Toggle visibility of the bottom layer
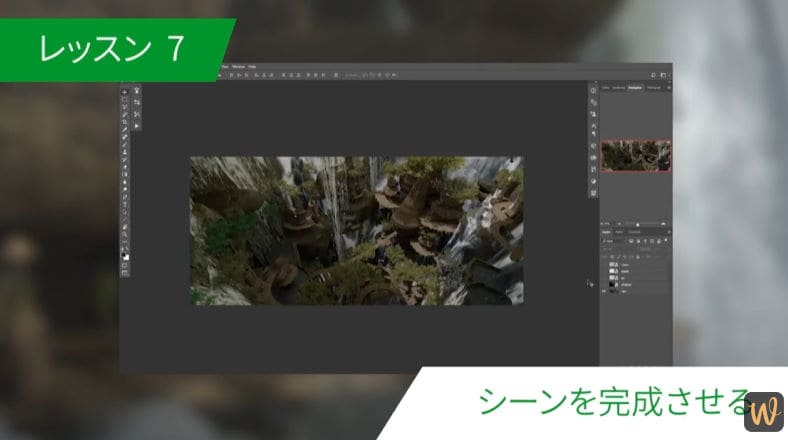Viewport: 788px width, 440px height. [x=604, y=292]
